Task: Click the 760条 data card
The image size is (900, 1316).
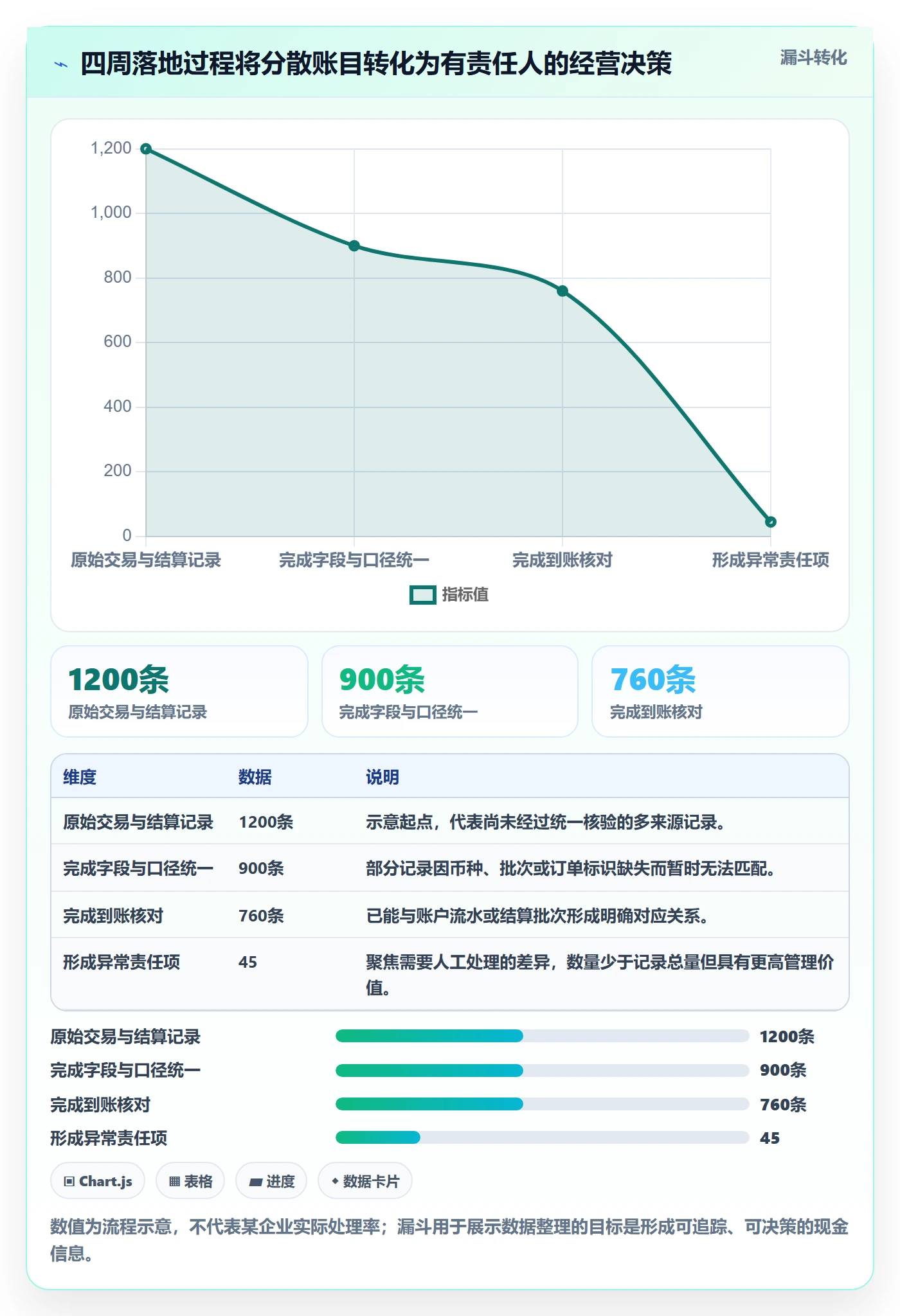Action: point(721,691)
